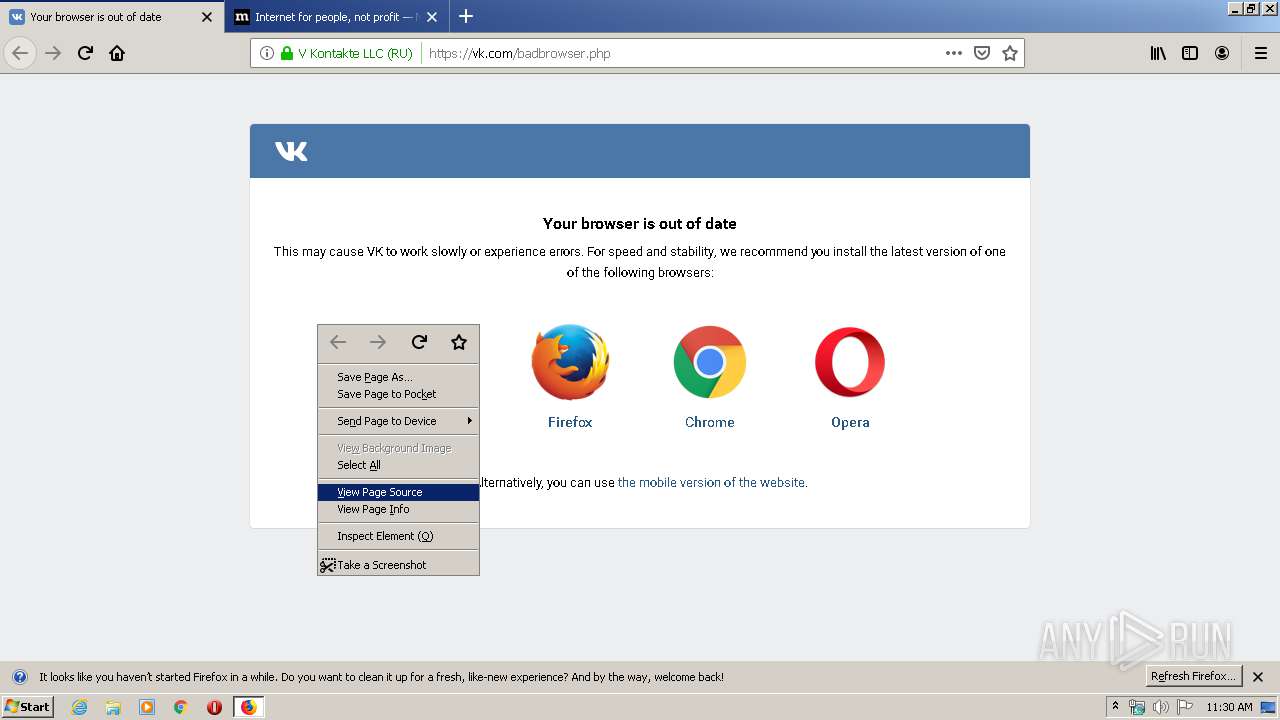Launch Opera from taskbar

tap(214, 707)
